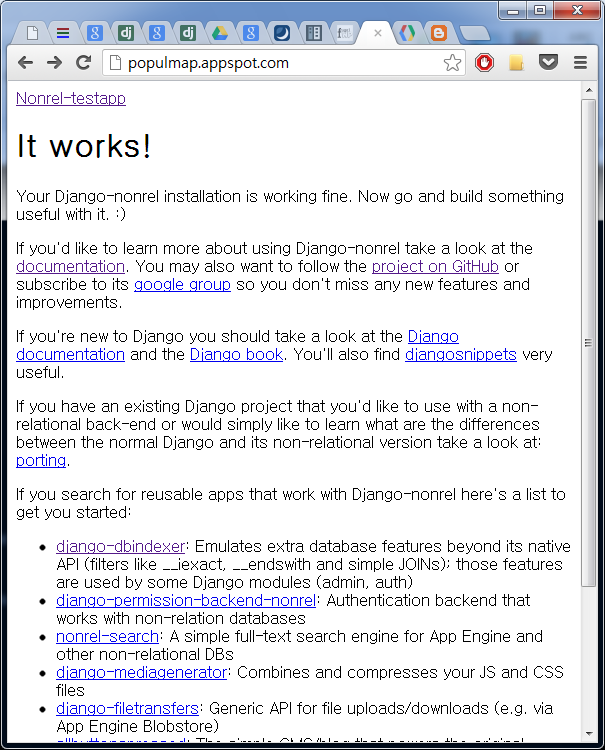Open the nonrel-search link
This screenshot has width=605, height=750.
108,637
